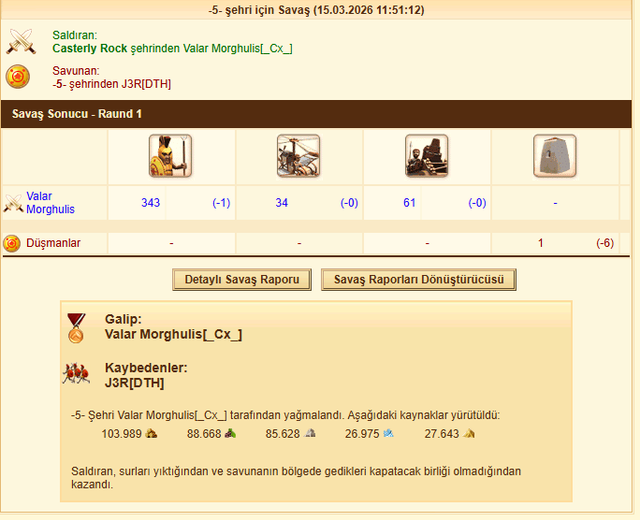
Task: Click the looted sulfur amount 27.643
Action: pos(442,433)
